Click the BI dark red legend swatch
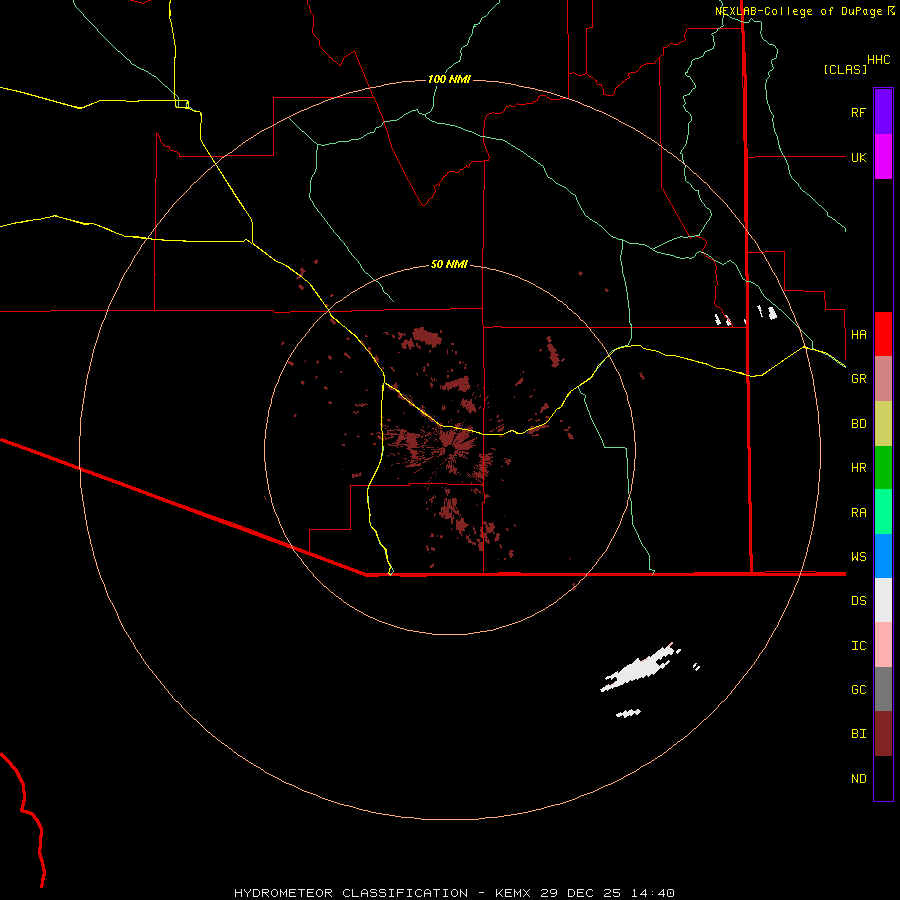Screen dimensions: 900x900 click(x=883, y=734)
